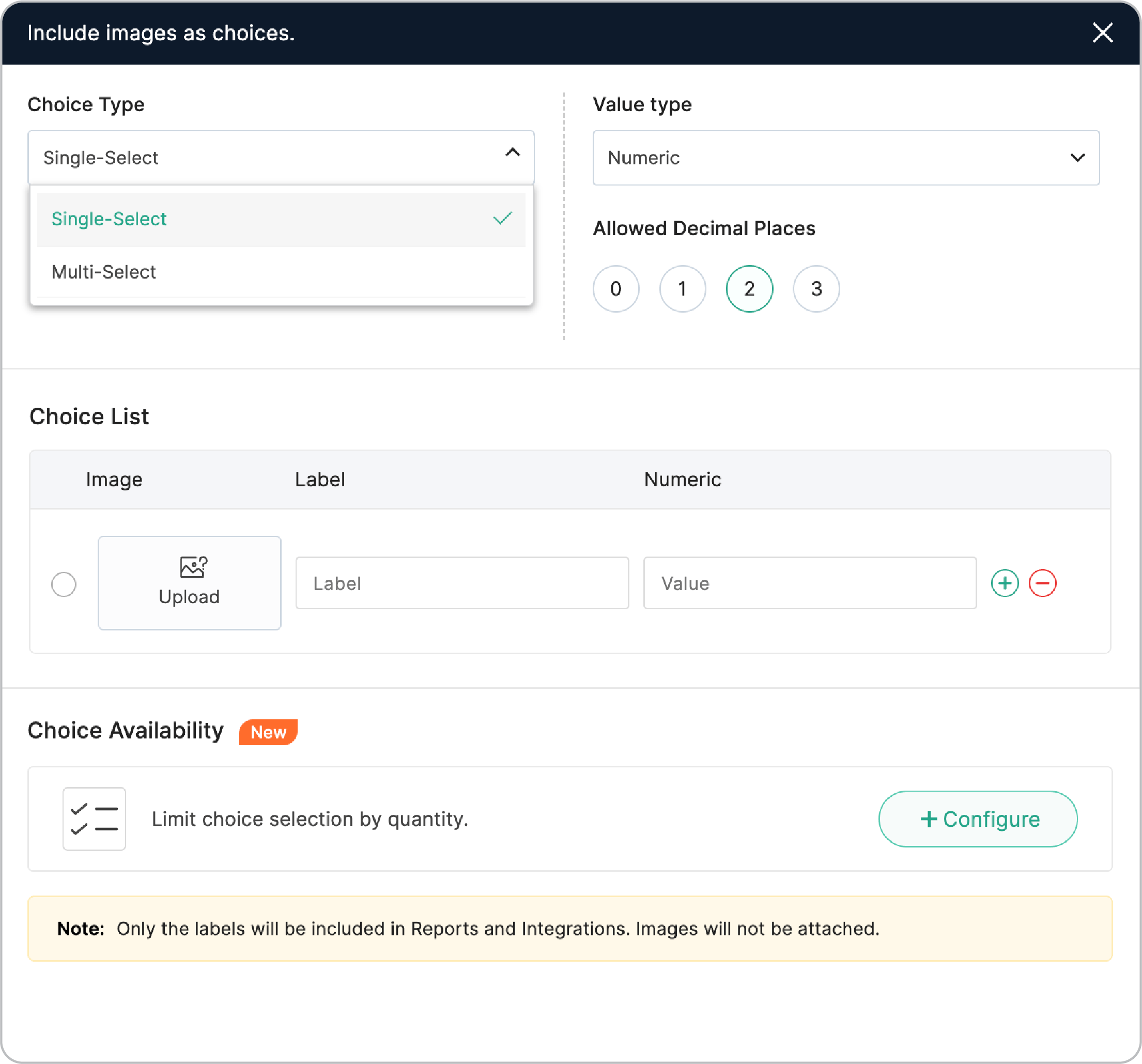Click the checklist icon in Choice Availability
Screen dimensions: 1142x1064
[x=94, y=819]
